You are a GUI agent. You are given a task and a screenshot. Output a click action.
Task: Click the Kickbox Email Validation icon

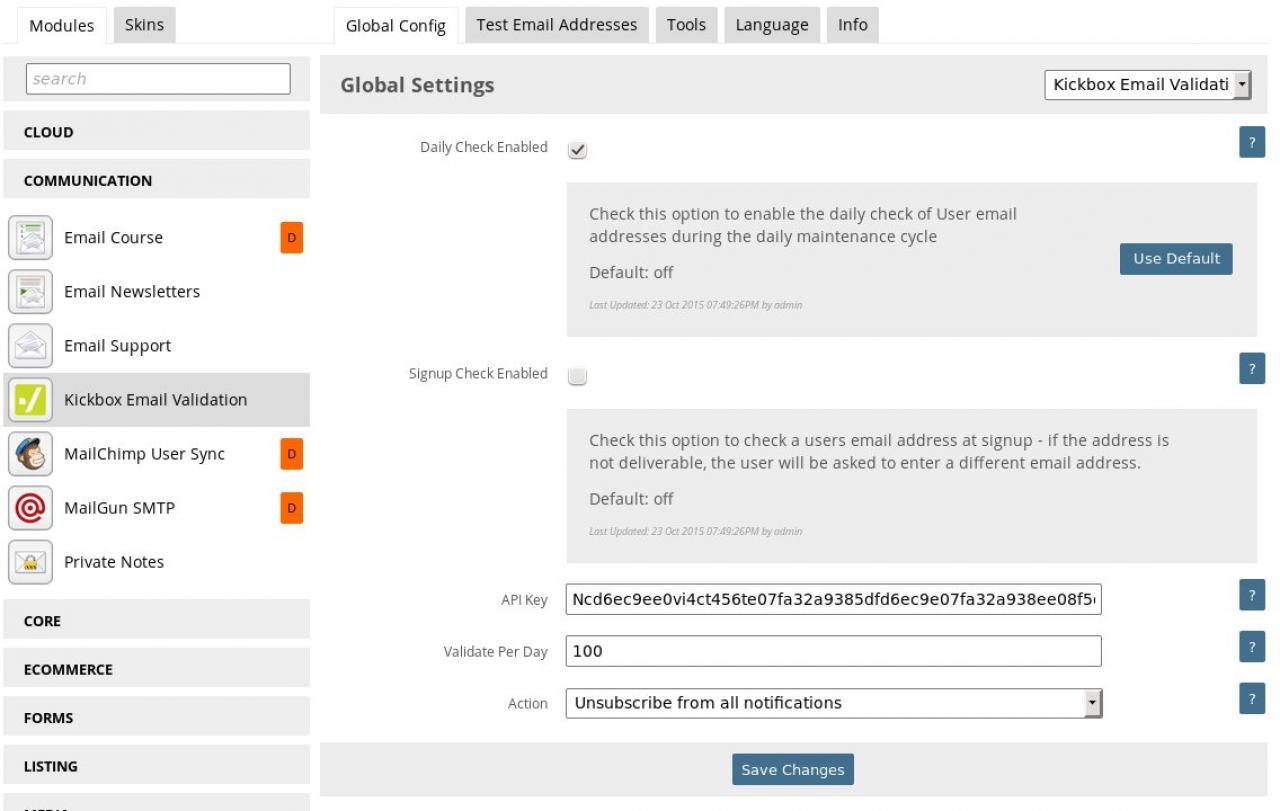tap(30, 400)
